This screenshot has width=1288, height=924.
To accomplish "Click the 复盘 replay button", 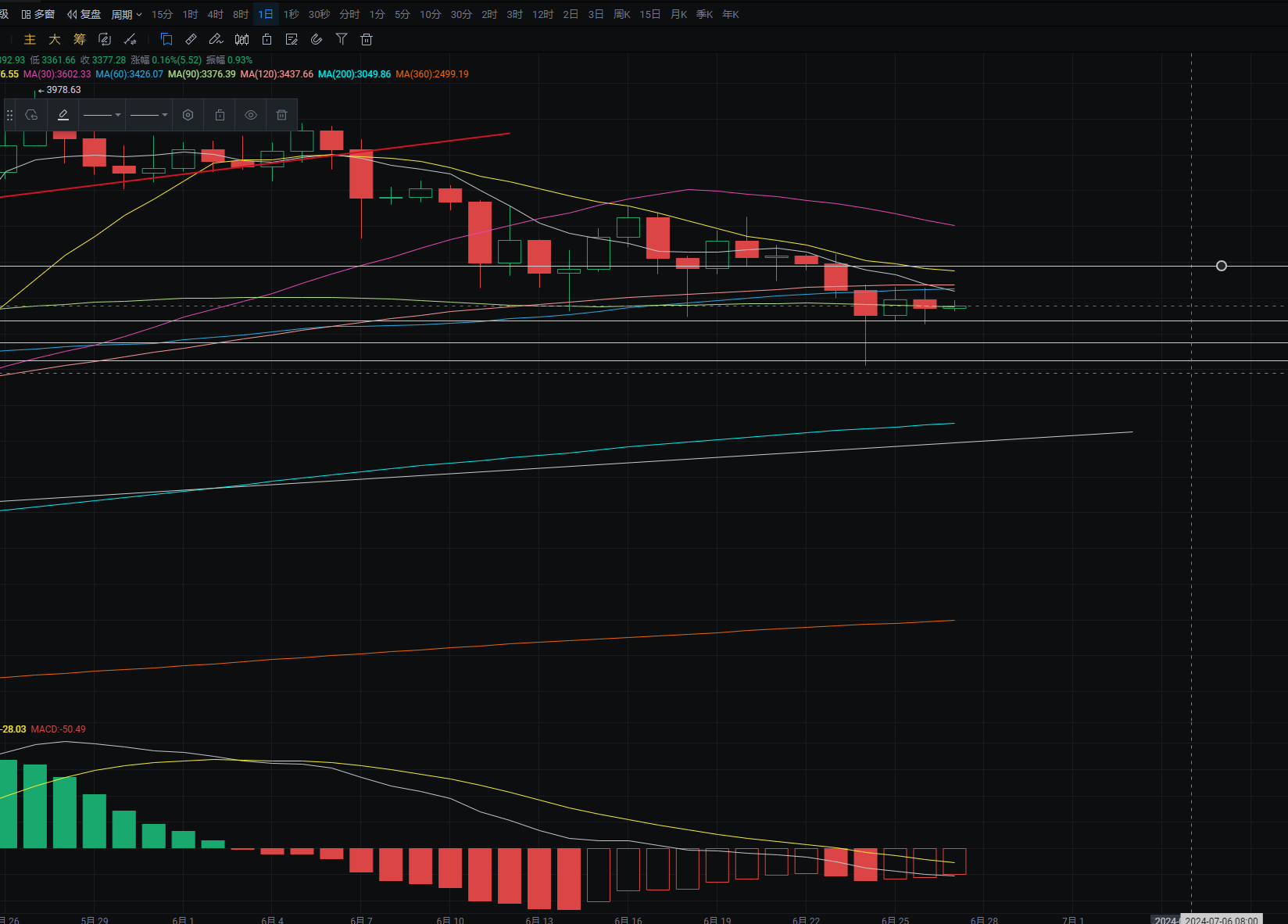I will tap(84, 14).
